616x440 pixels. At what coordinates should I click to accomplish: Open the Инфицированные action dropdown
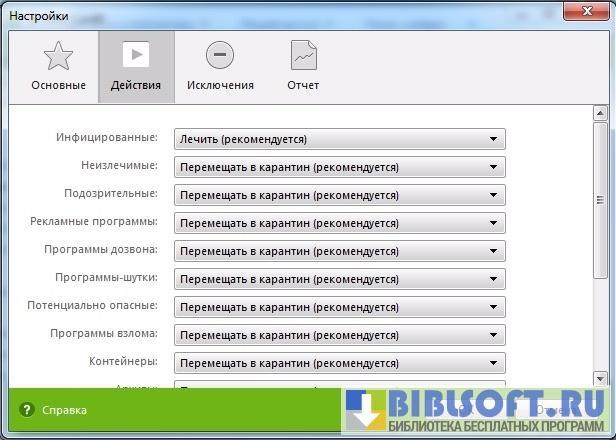coord(340,139)
